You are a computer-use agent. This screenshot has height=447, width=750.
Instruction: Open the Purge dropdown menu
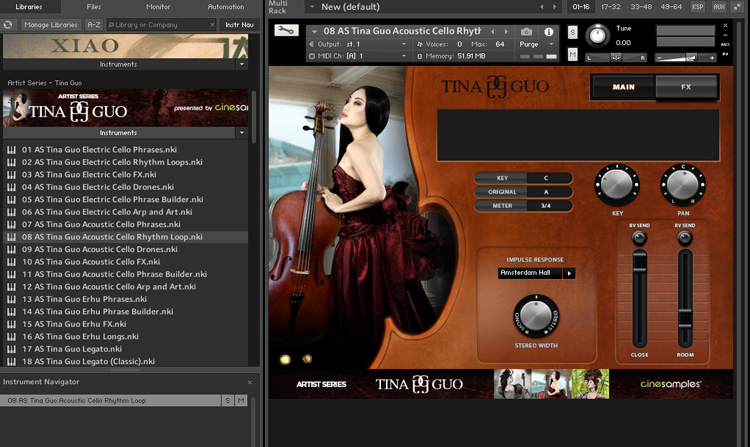coord(551,44)
